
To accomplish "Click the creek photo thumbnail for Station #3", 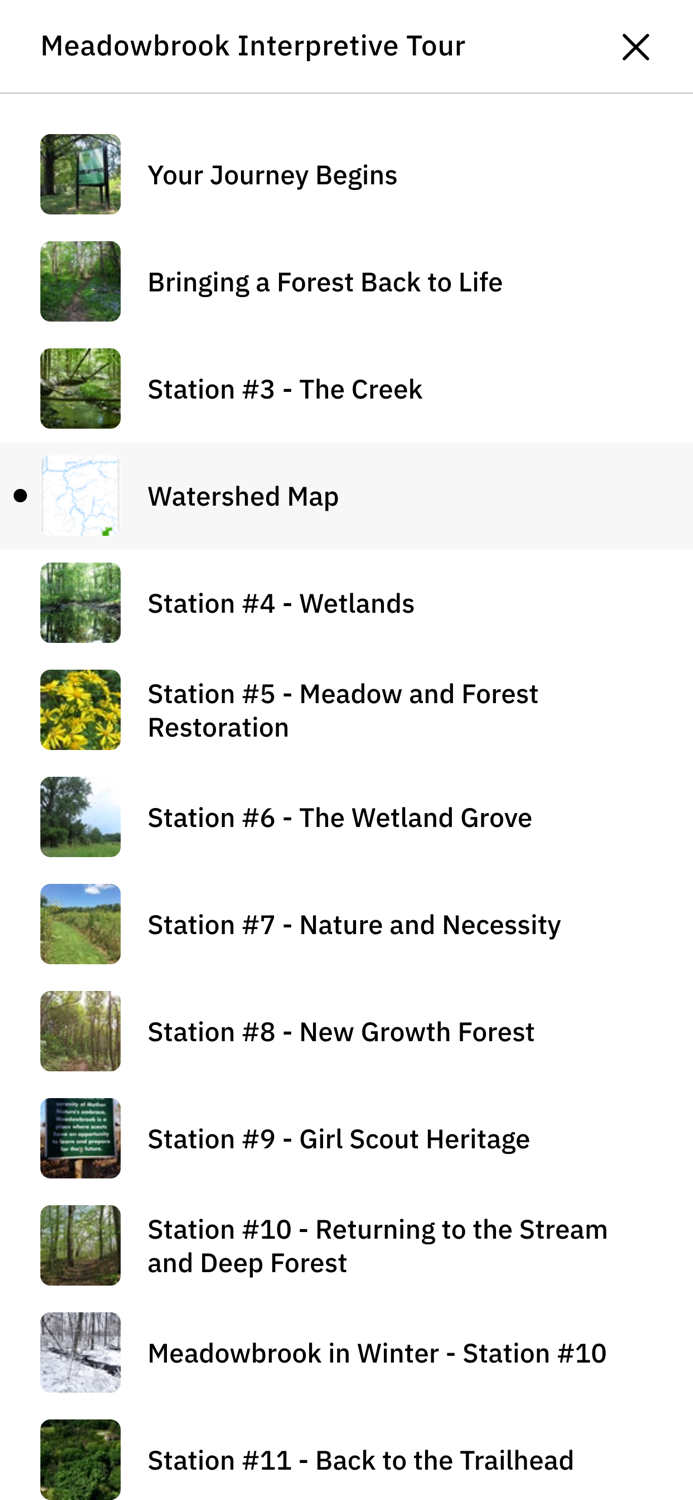I will point(80,388).
